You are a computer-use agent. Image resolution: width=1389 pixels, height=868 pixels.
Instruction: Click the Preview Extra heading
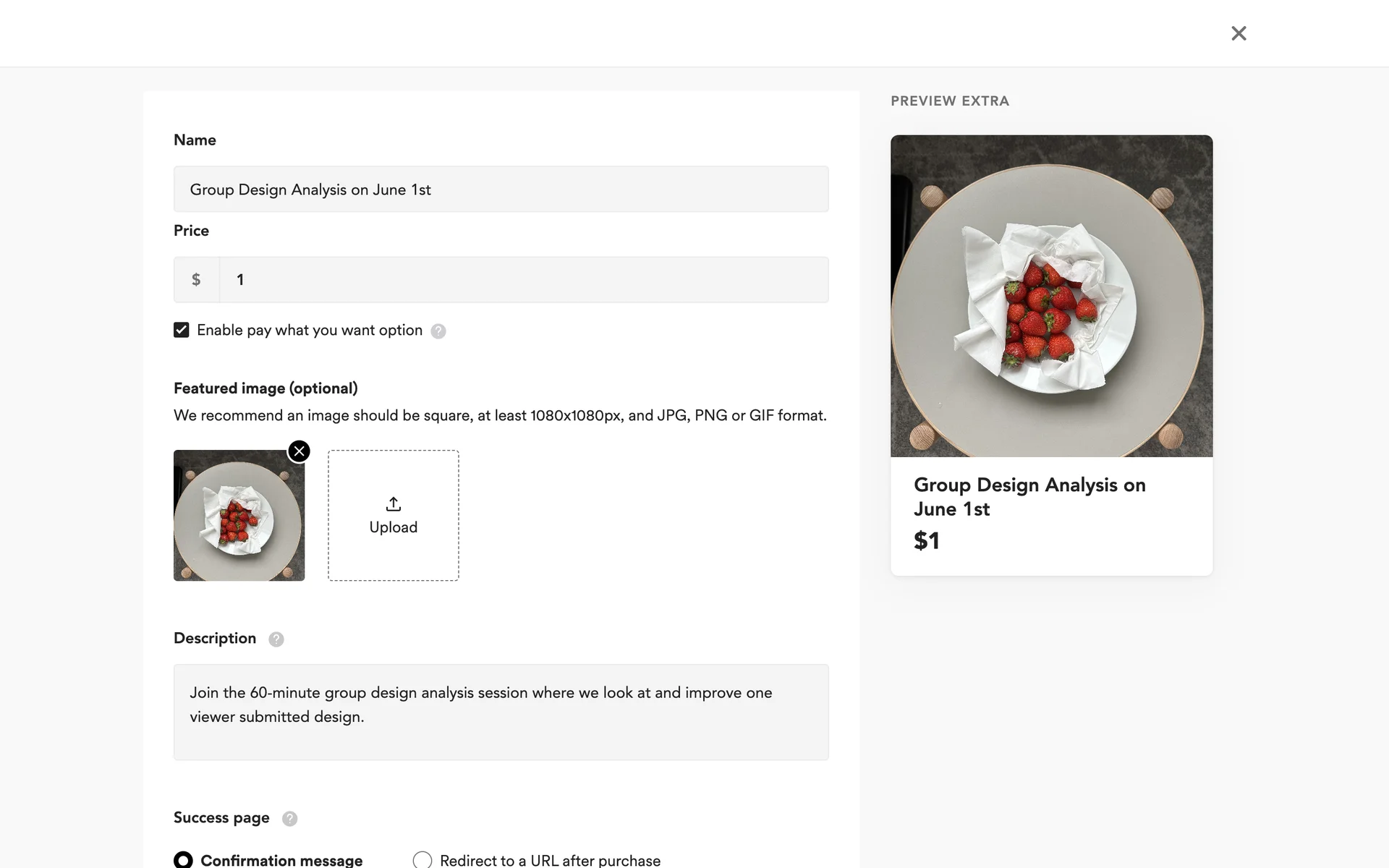point(950,101)
